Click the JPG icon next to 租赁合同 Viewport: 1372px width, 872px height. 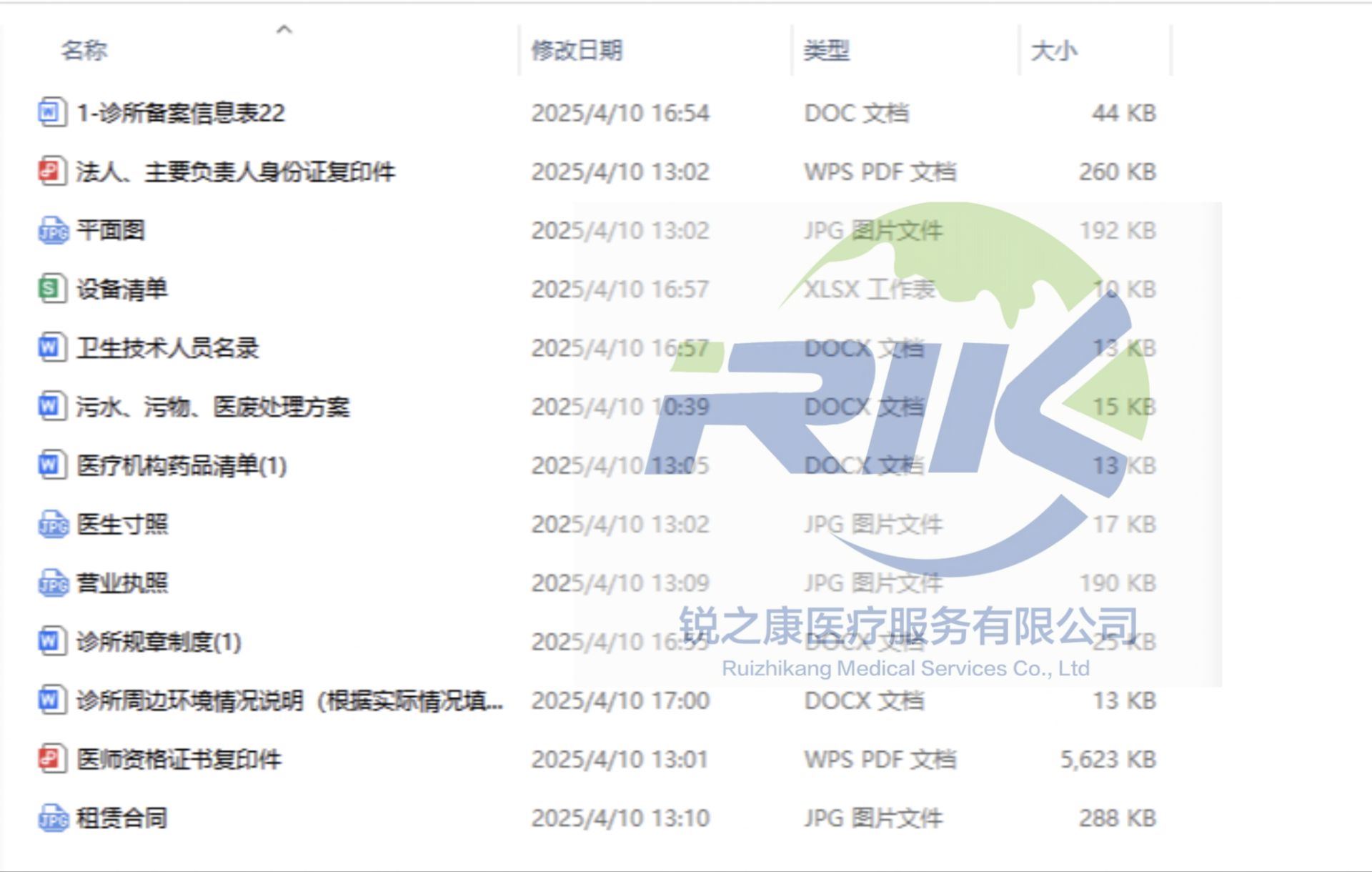click(x=53, y=818)
